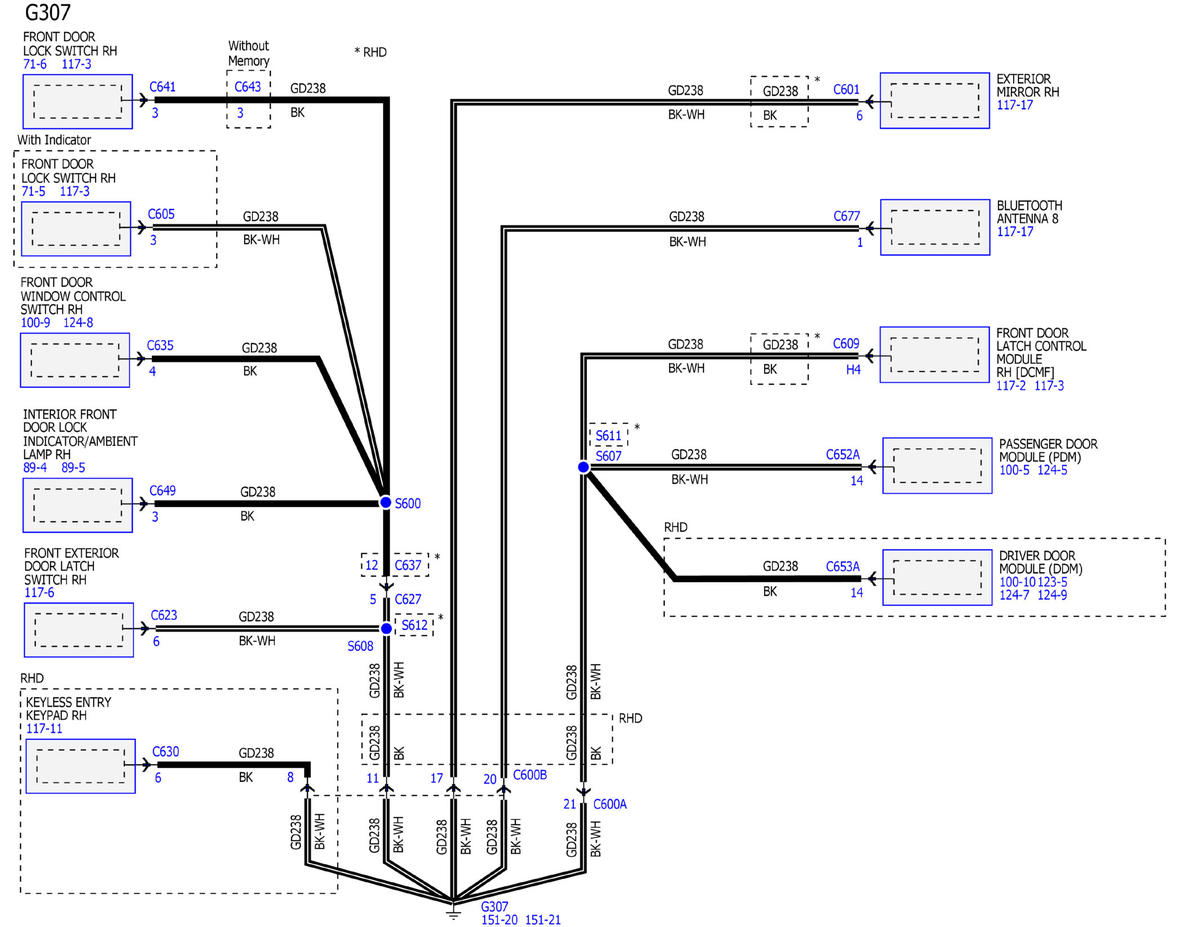Select the S607 splice node dot

pyautogui.click(x=583, y=467)
